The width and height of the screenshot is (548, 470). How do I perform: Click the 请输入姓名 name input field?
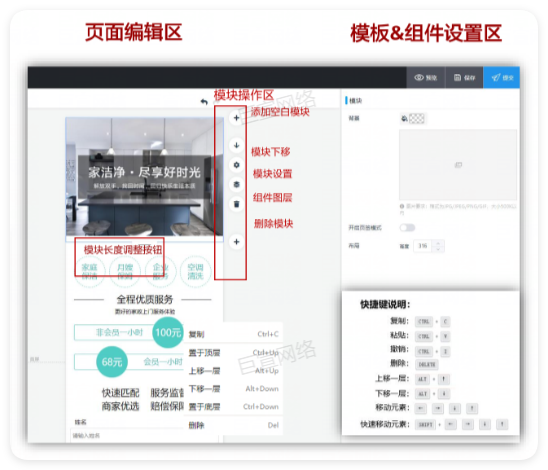coord(144,436)
